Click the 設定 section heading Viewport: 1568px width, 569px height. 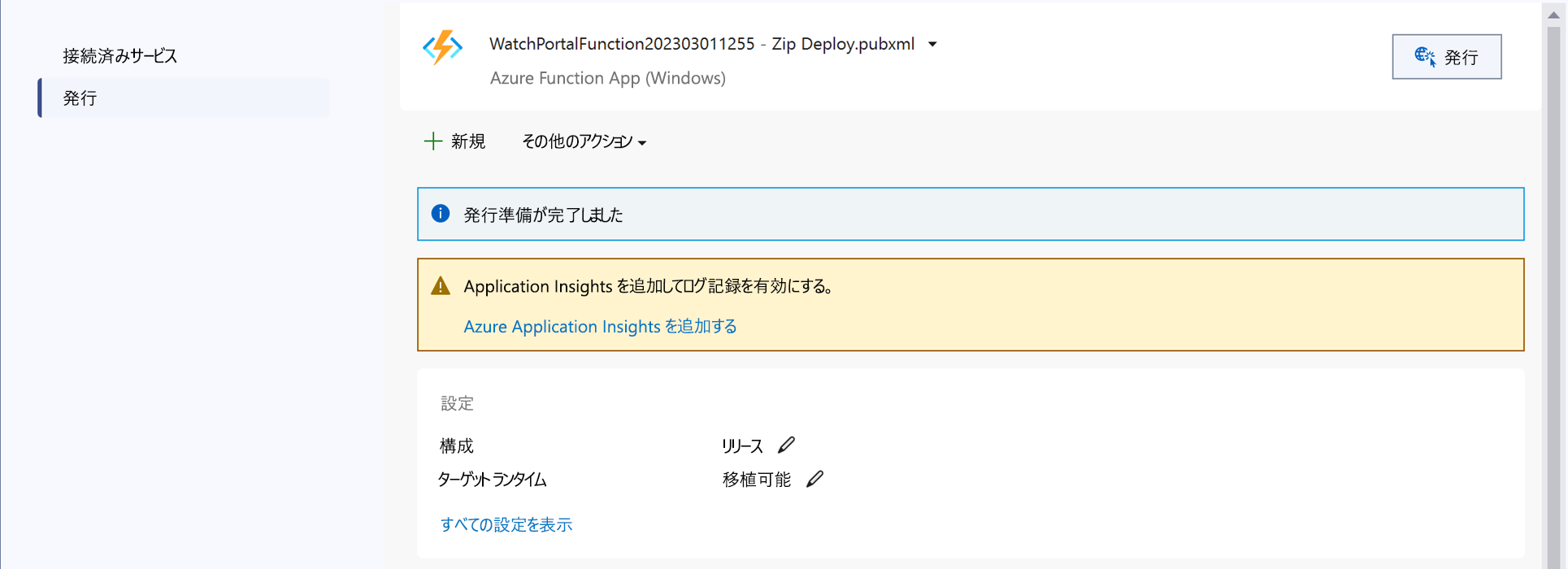point(457,403)
